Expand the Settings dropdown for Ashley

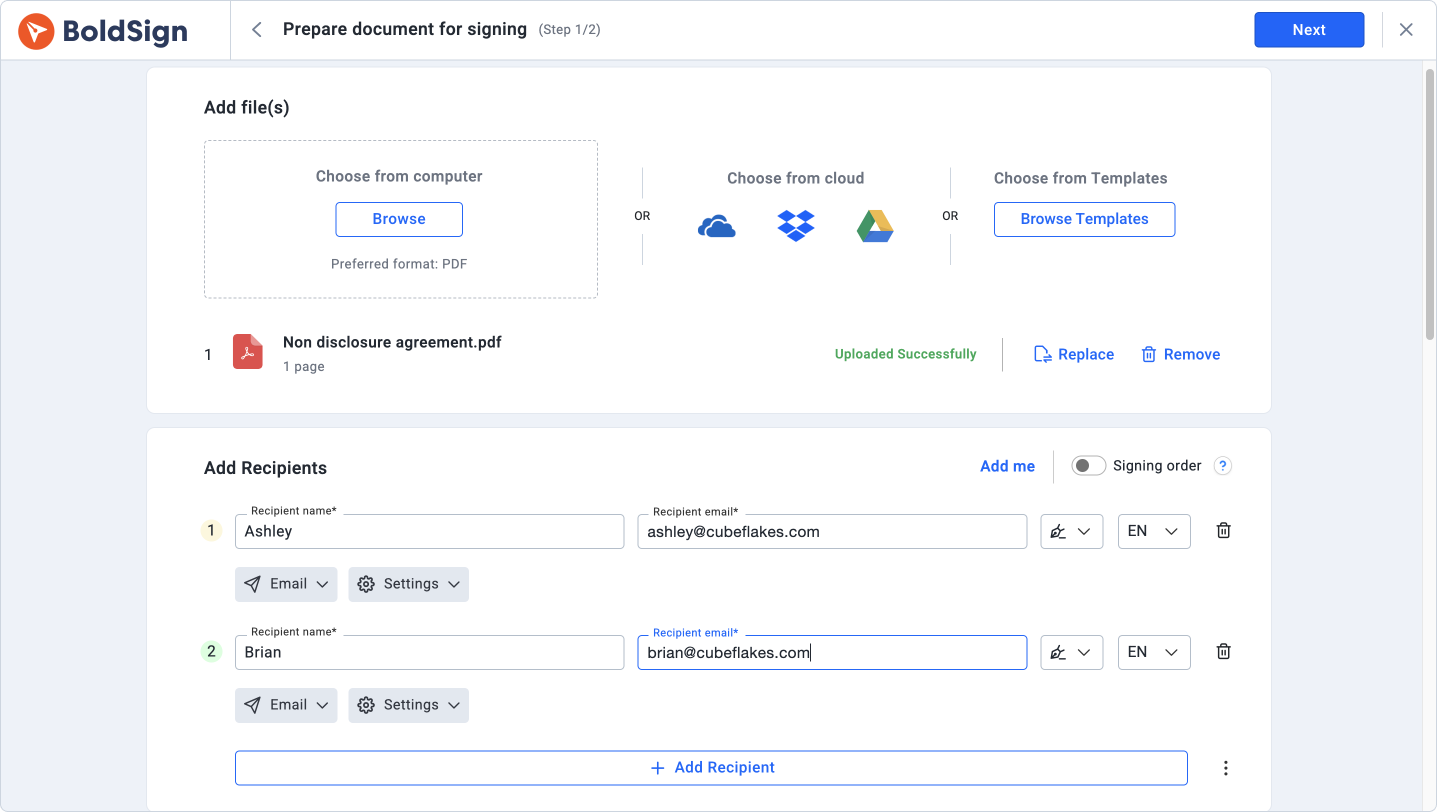coord(408,583)
